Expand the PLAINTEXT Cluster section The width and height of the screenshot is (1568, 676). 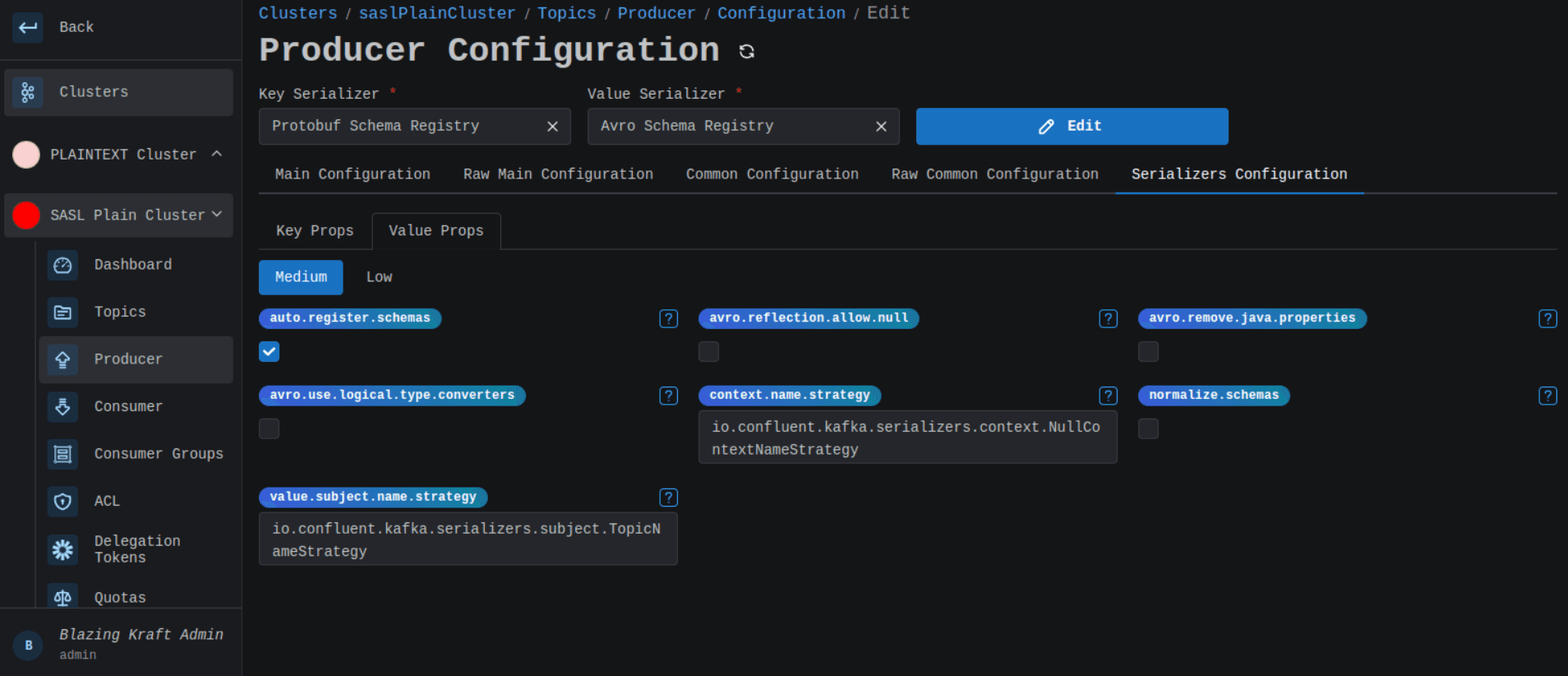coord(217,154)
